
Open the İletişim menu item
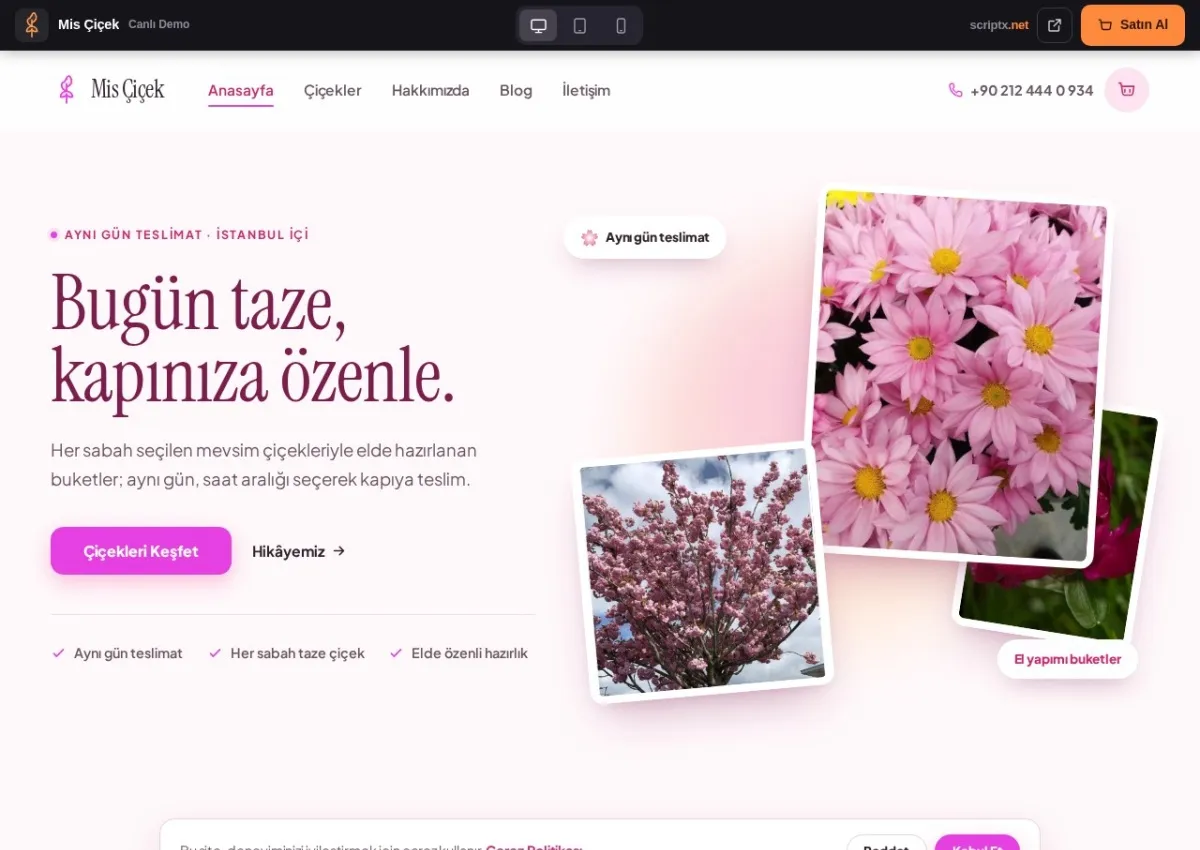pyautogui.click(x=586, y=91)
